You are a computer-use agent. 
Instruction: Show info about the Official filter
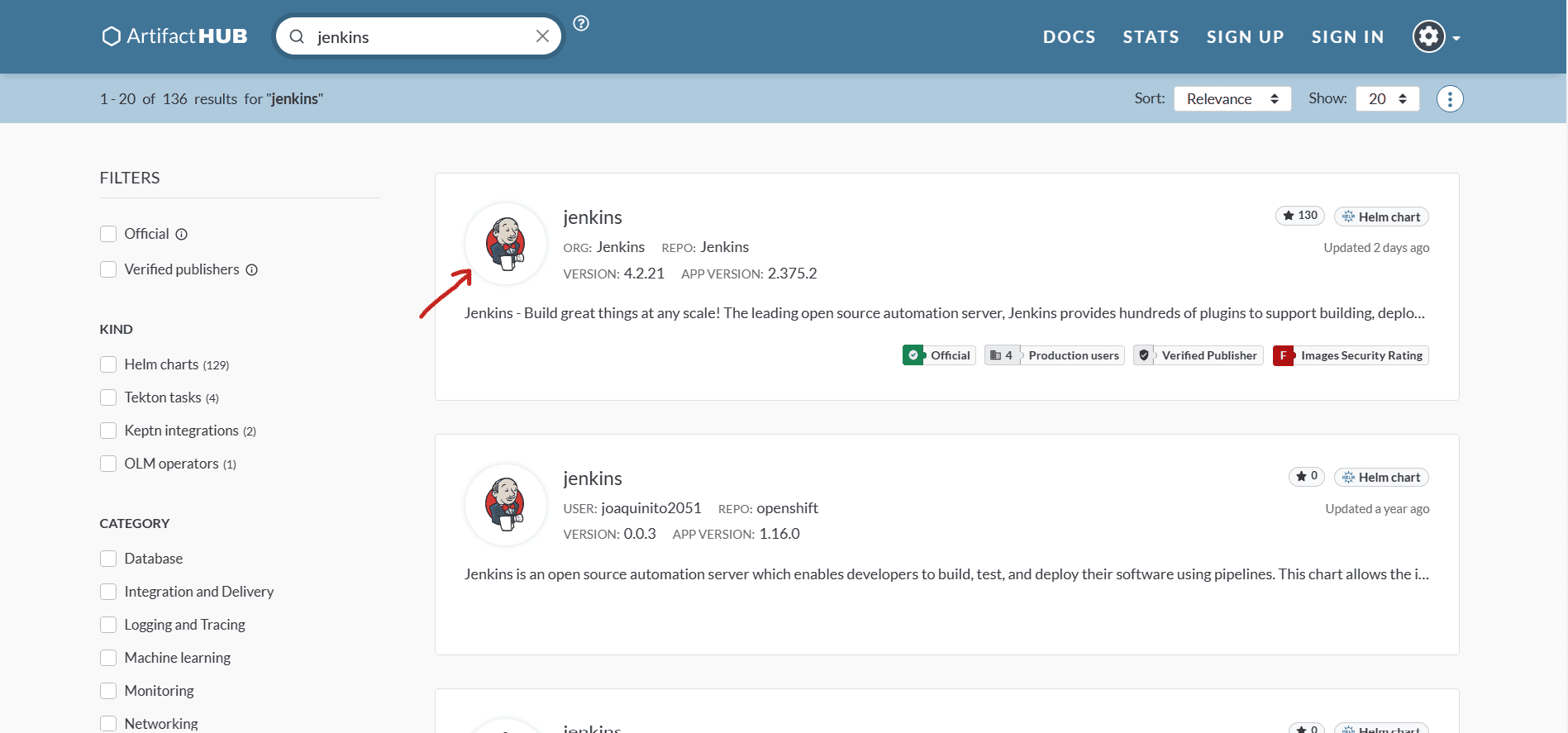(182, 235)
